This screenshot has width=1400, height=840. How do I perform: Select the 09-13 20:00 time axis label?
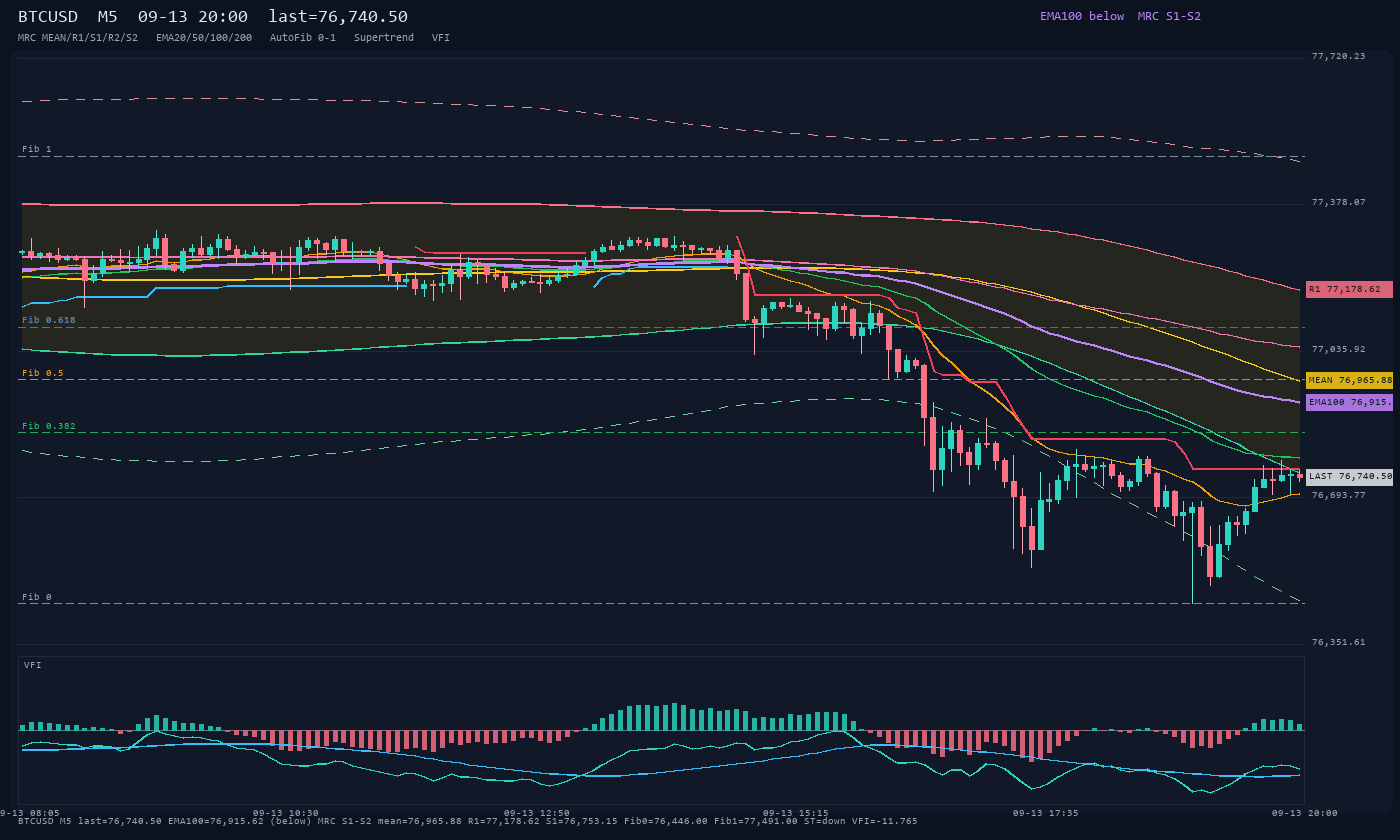pos(1305,813)
